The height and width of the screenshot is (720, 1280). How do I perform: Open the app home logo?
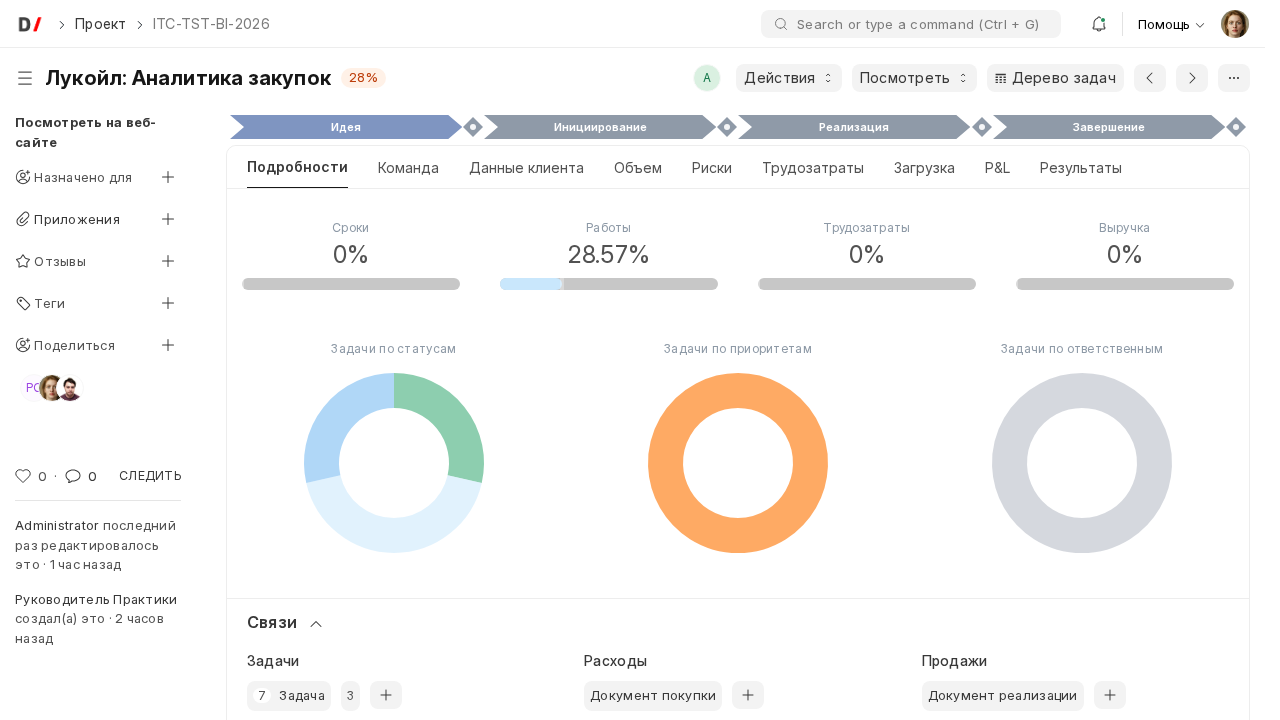tap(30, 24)
